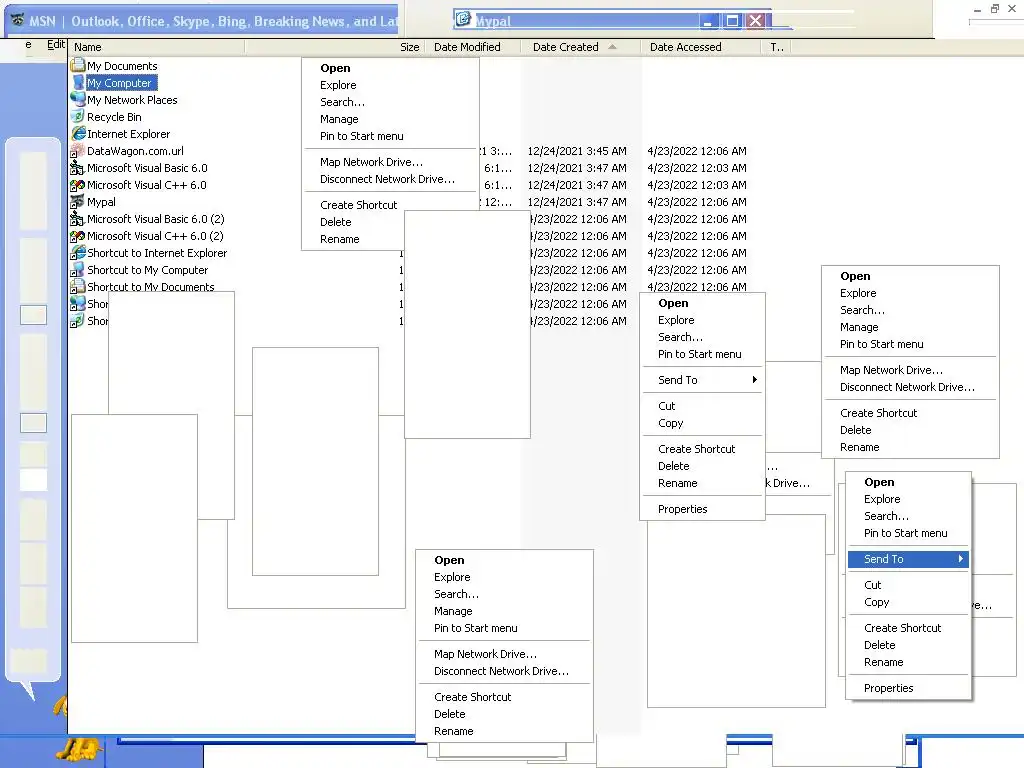Click the DataWagon.com.url shortcut icon
1024x768 pixels.
pos(78,150)
